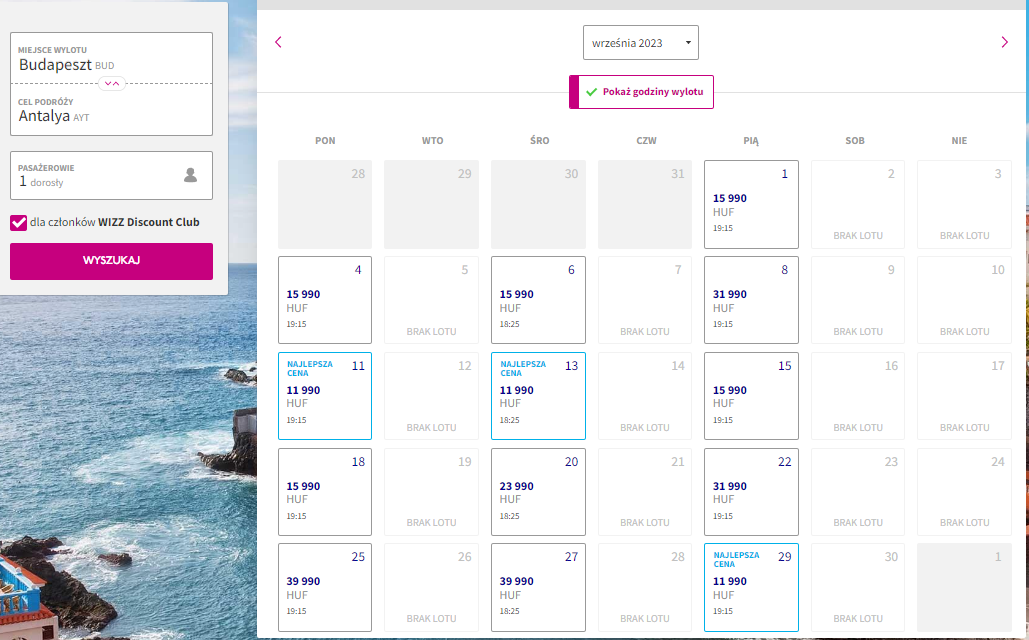1029x640 pixels.
Task: Choose September 20 flight for 23 990 HUF
Action: (538, 492)
